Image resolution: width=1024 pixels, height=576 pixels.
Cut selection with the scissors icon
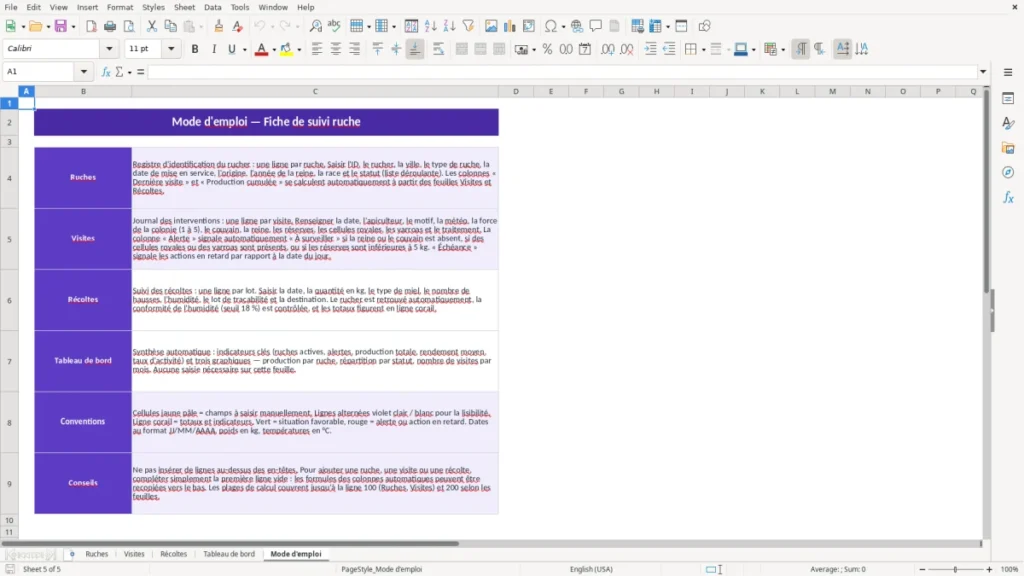coord(152,26)
